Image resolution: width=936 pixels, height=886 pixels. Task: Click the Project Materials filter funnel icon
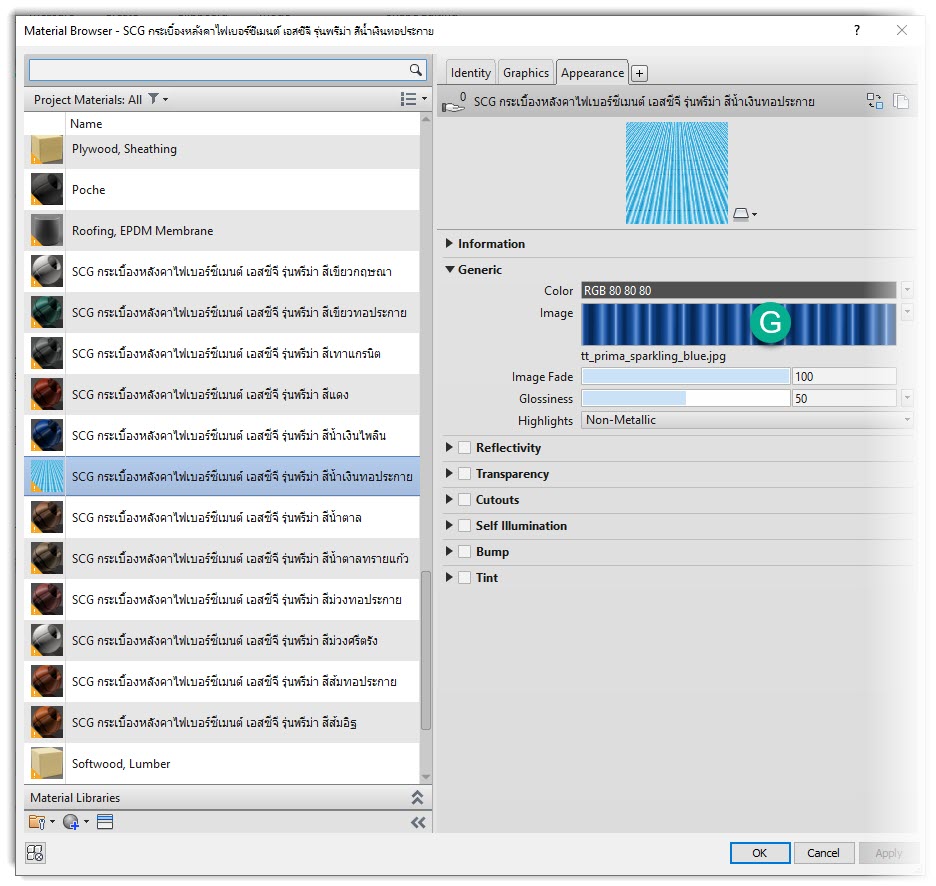pos(153,99)
